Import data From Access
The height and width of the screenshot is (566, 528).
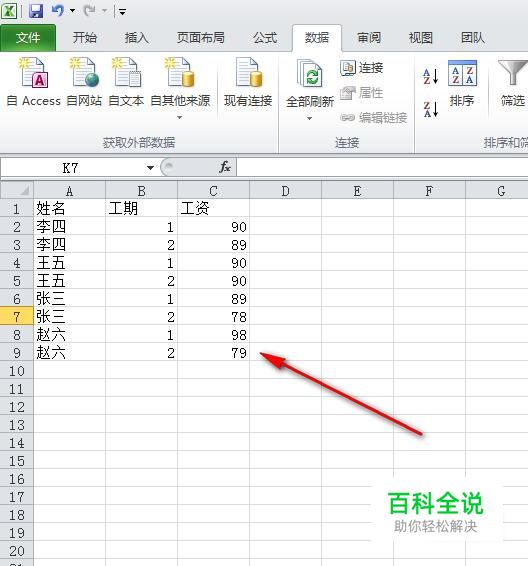pos(34,82)
